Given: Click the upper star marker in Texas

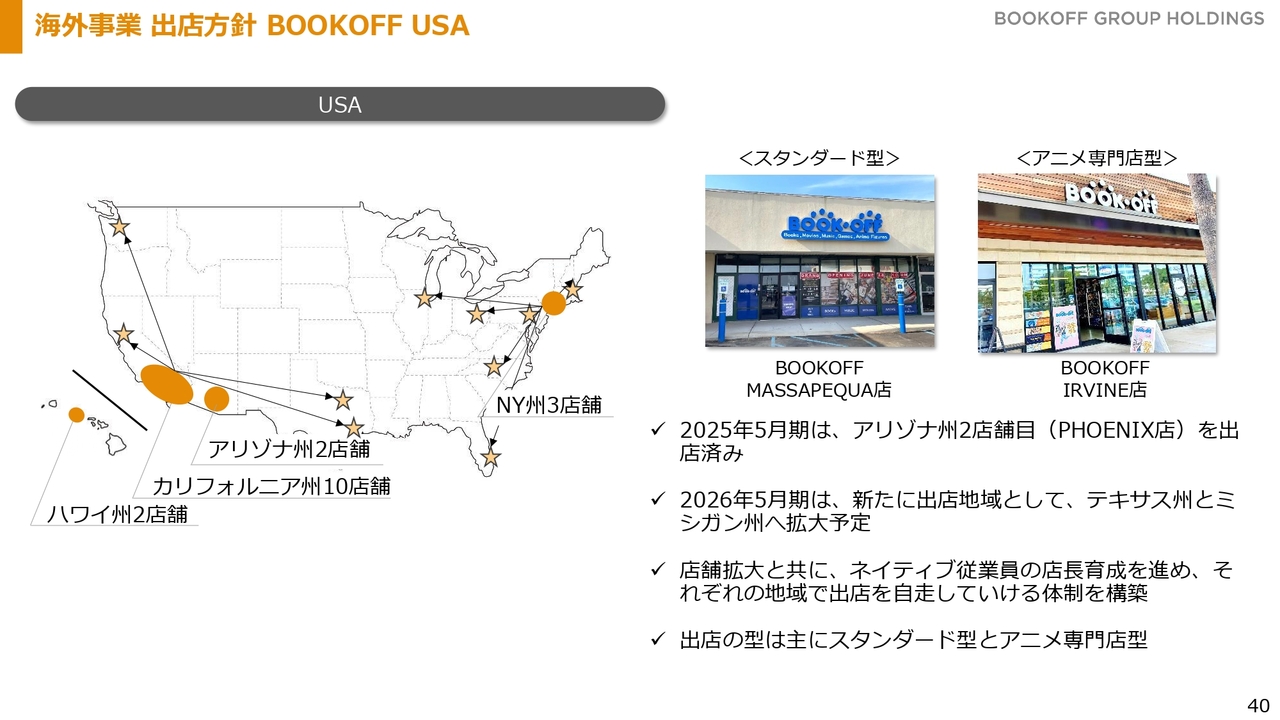Looking at the screenshot, I should coord(343,399).
